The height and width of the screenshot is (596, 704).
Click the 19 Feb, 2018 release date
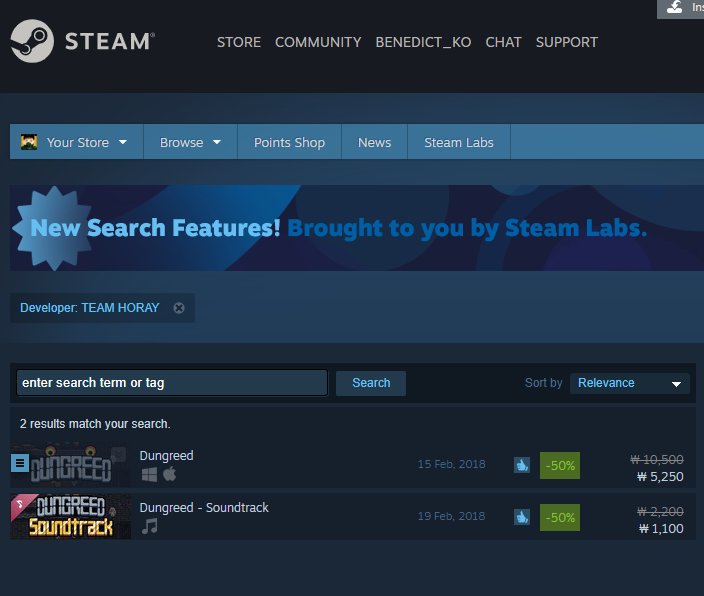tap(451, 517)
